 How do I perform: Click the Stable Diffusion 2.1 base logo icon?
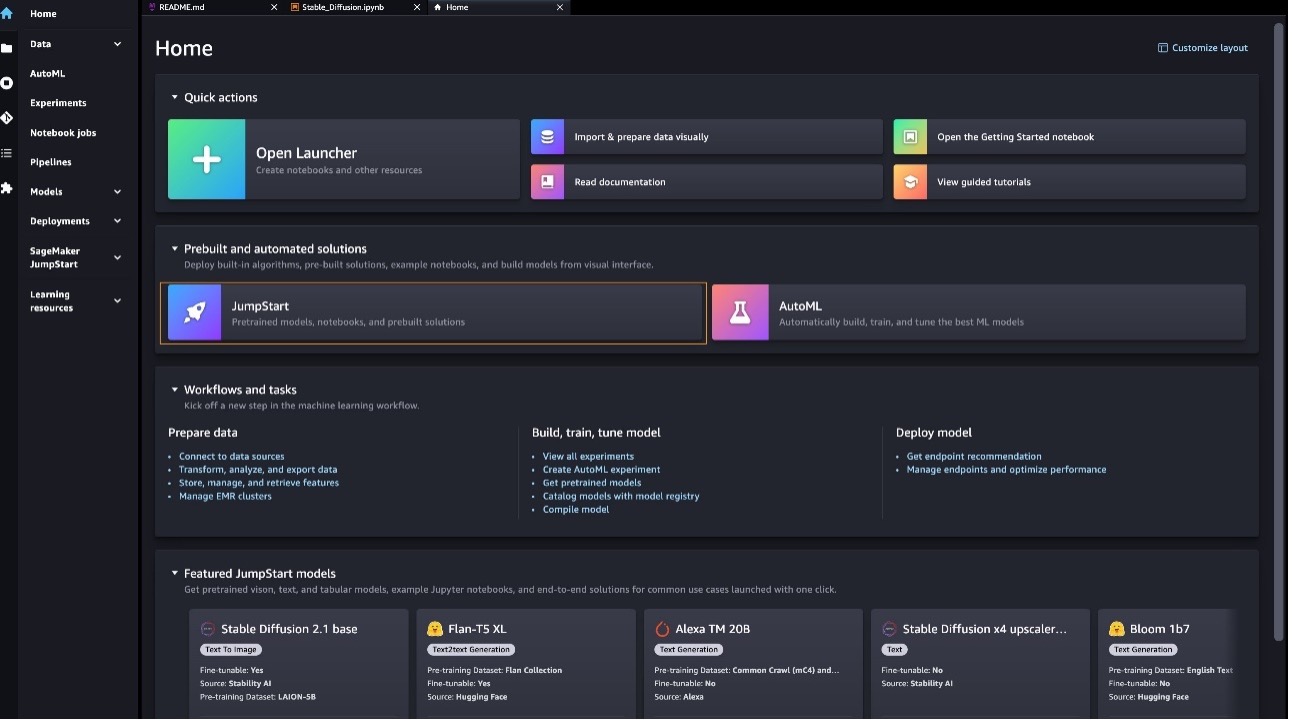(x=208, y=629)
